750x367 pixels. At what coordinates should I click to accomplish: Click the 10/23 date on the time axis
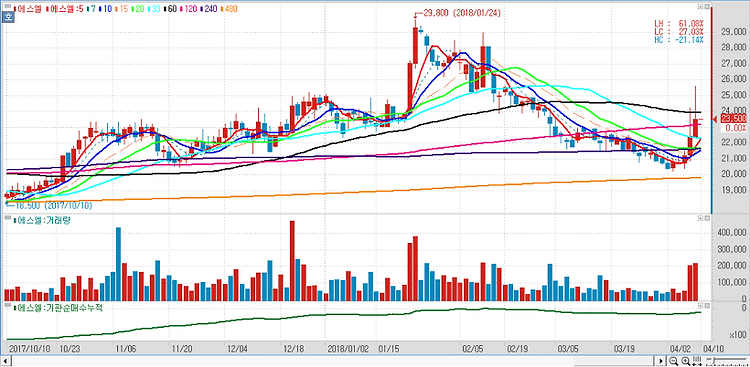click(x=69, y=348)
